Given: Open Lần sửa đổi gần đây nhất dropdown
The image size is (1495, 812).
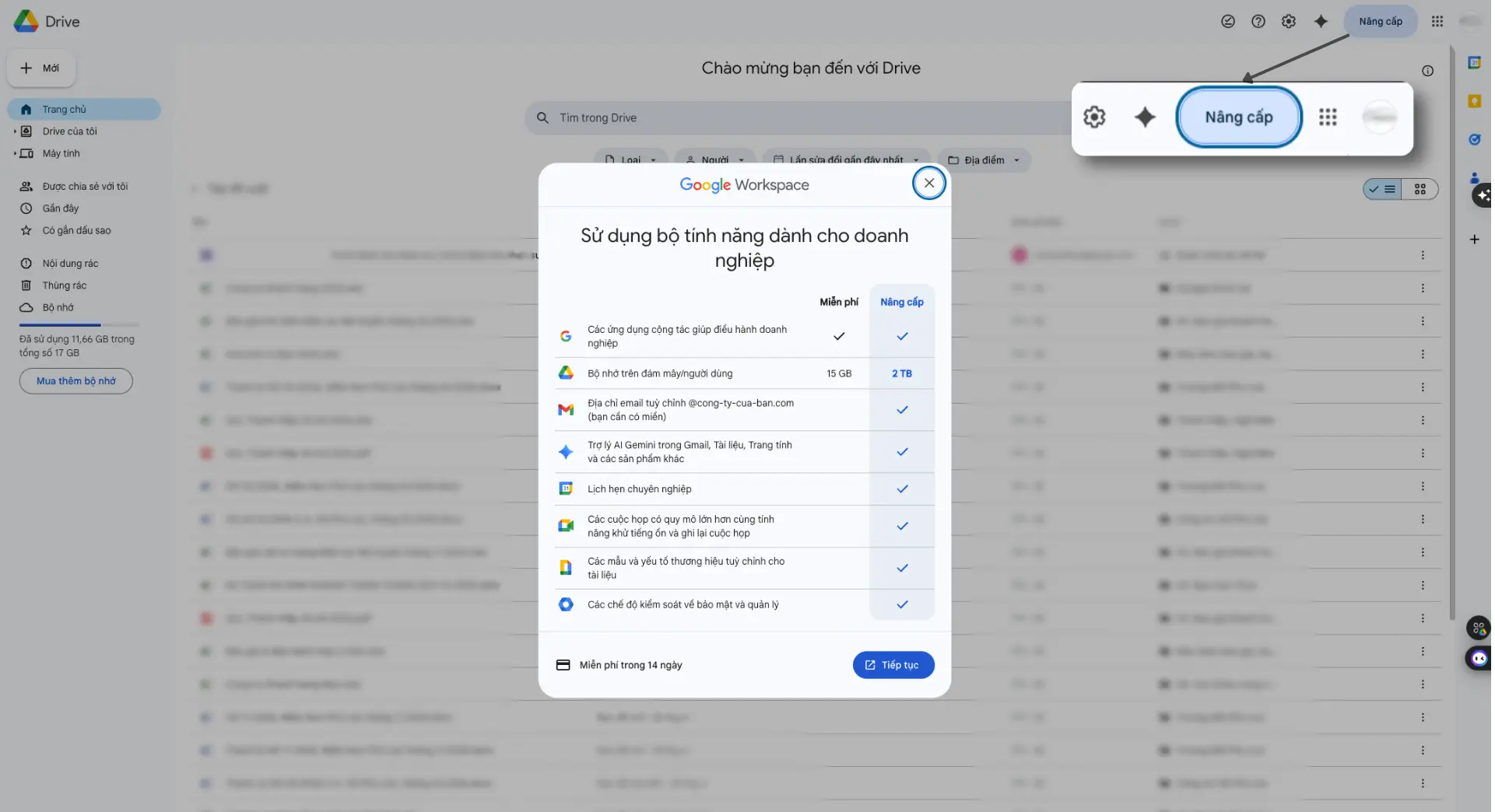Looking at the screenshot, I should pos(848,160).
